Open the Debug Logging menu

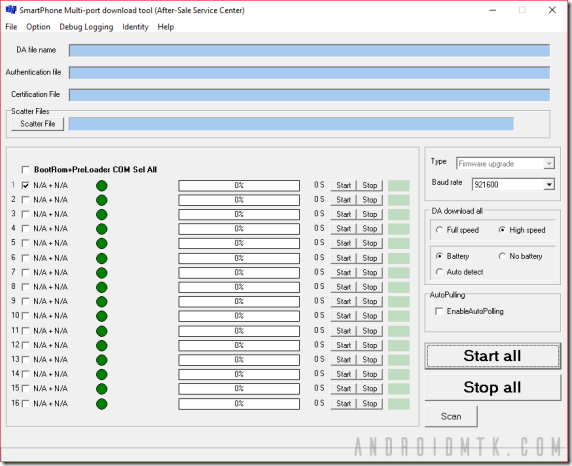point(86,27)
